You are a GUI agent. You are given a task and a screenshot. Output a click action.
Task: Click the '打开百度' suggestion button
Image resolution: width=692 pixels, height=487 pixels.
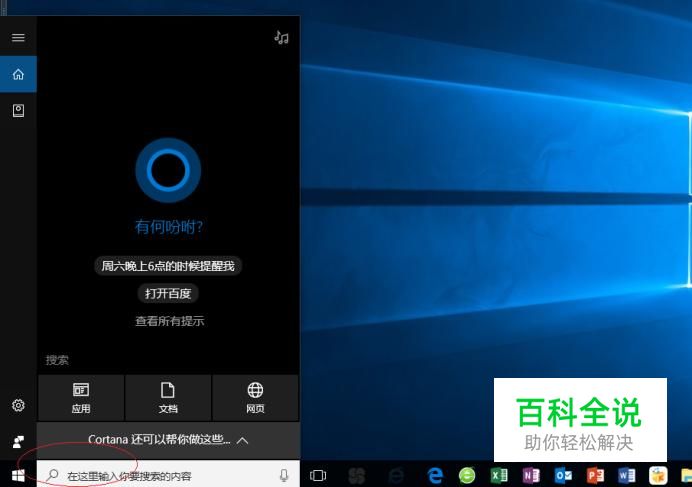tap(168, 293)
